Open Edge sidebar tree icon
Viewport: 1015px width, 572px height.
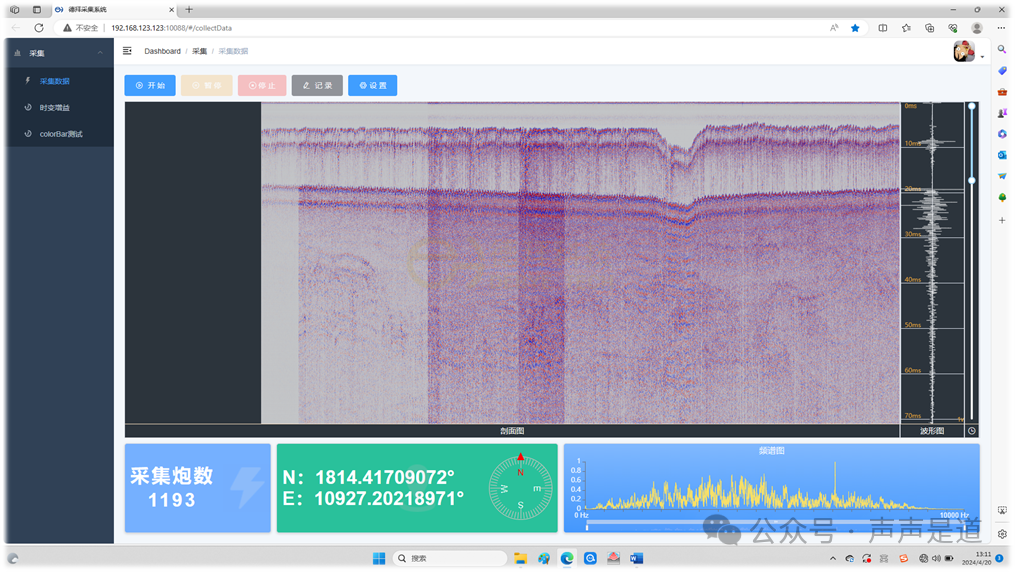tap(1002, 197)
